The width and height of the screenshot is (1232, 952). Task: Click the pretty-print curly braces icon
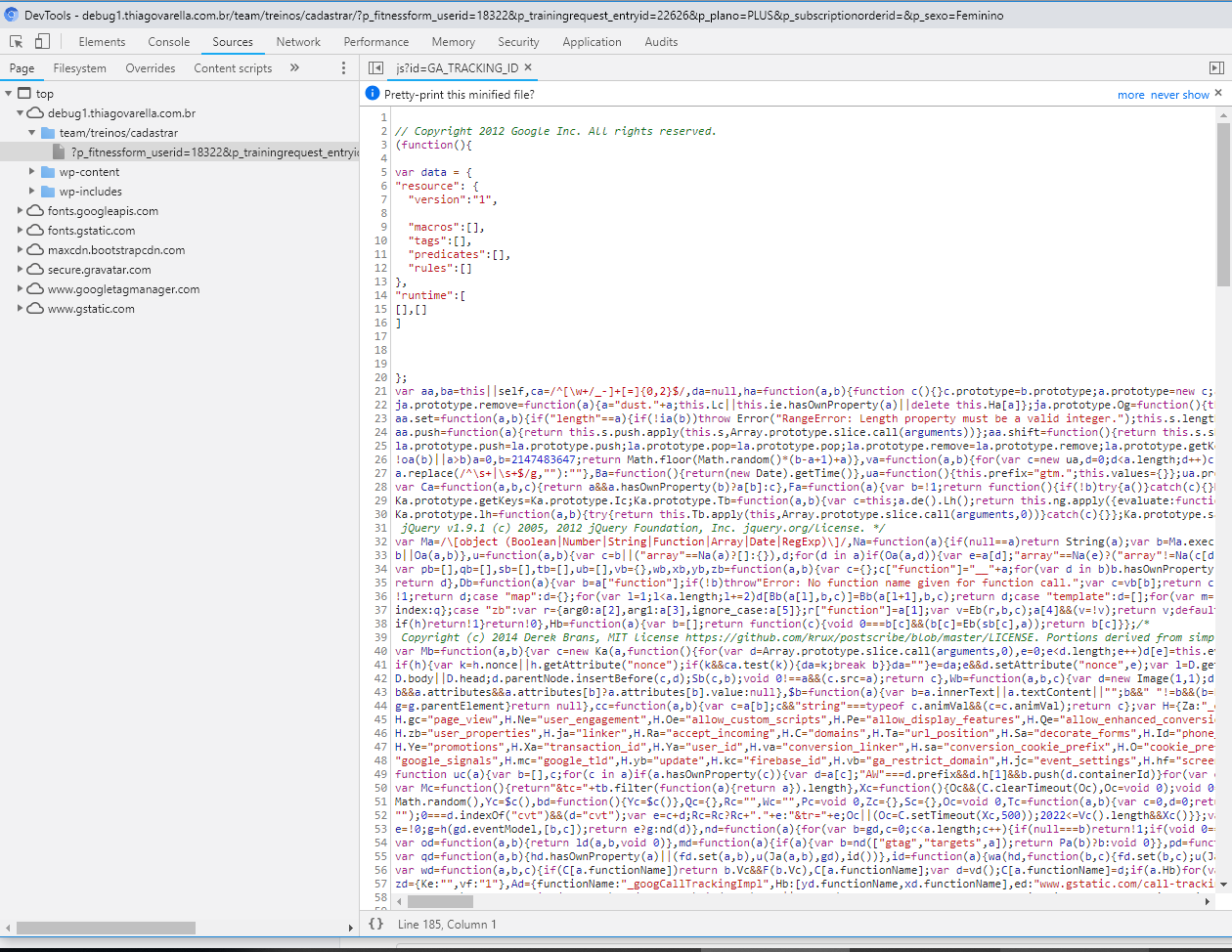tap(375, 924)
